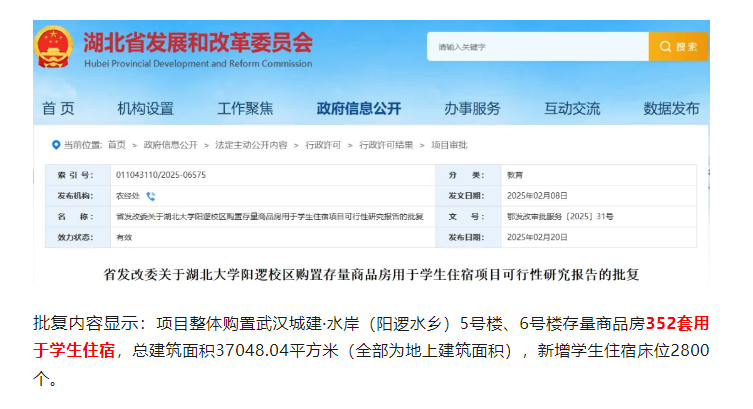Click the document name in the 名称 row
753x409 pixels.
pos(269,217)
